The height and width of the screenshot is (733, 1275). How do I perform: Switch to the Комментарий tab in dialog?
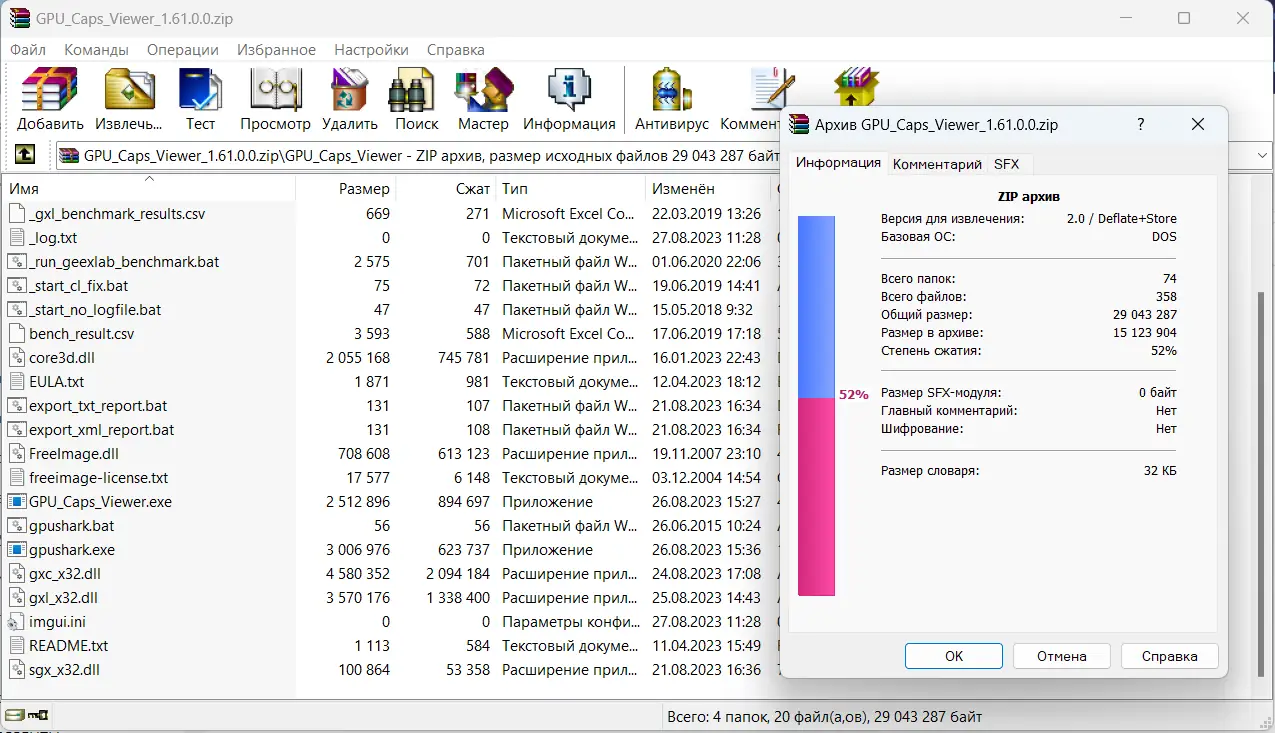937,164
